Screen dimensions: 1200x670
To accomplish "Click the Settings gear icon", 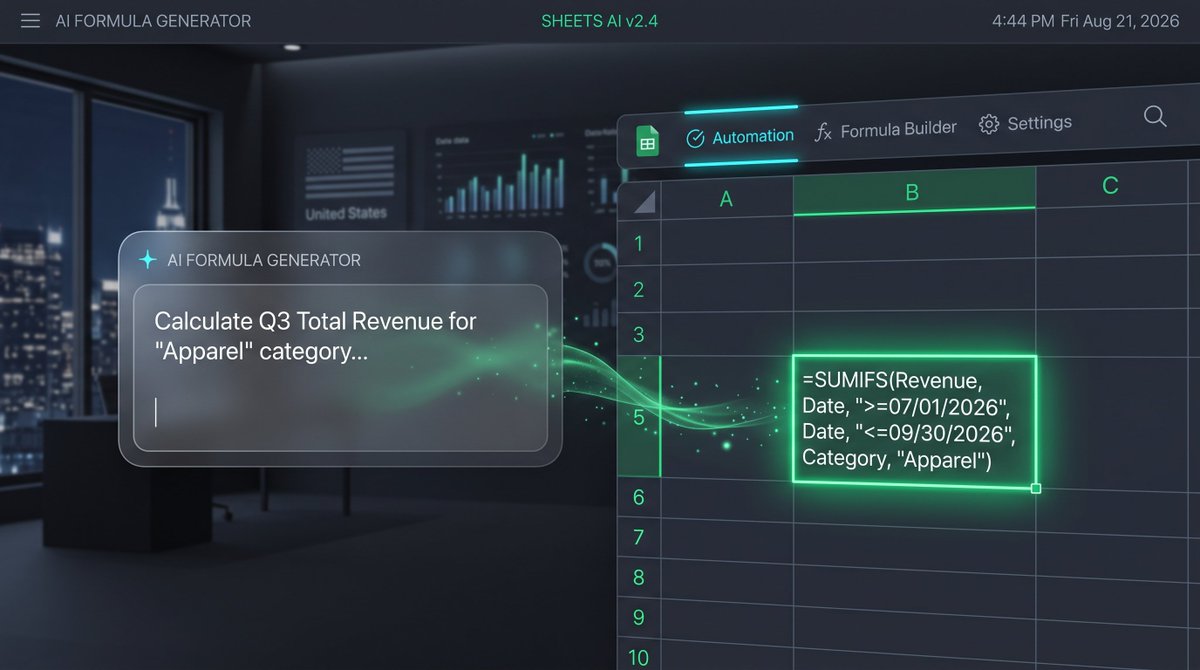I will pos(989,124).
